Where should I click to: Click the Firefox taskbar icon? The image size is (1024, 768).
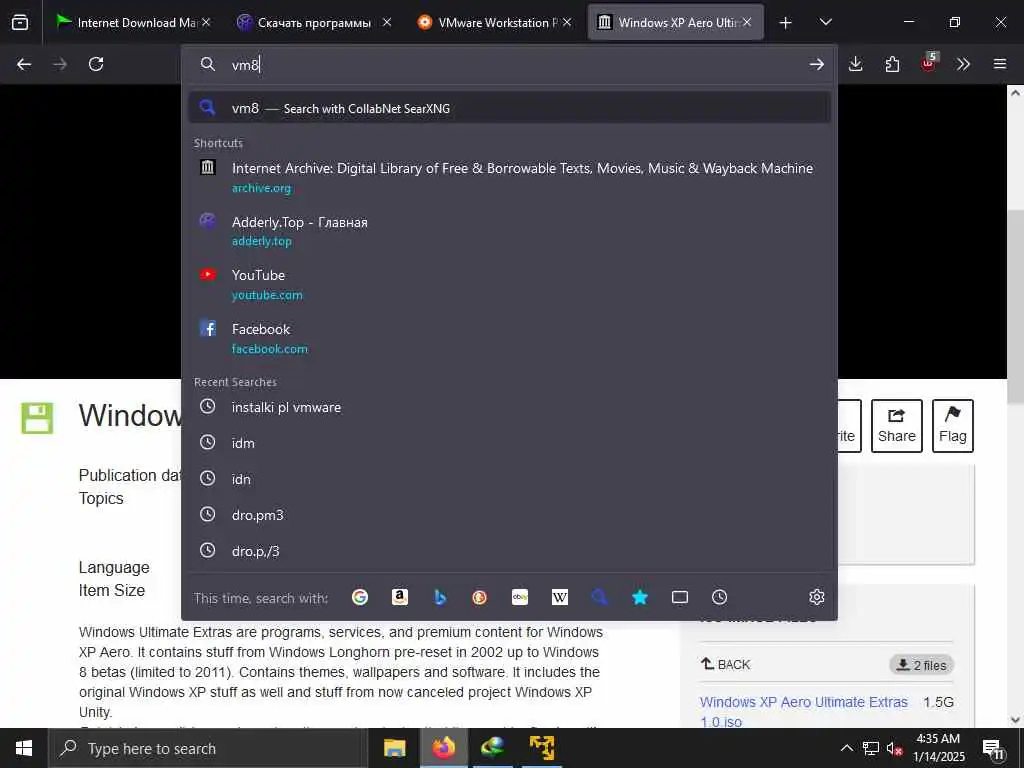[x=443, y=748]
